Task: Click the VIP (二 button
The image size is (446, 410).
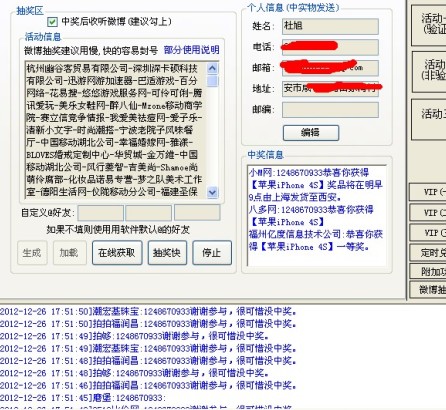Action: coord(428,212)
